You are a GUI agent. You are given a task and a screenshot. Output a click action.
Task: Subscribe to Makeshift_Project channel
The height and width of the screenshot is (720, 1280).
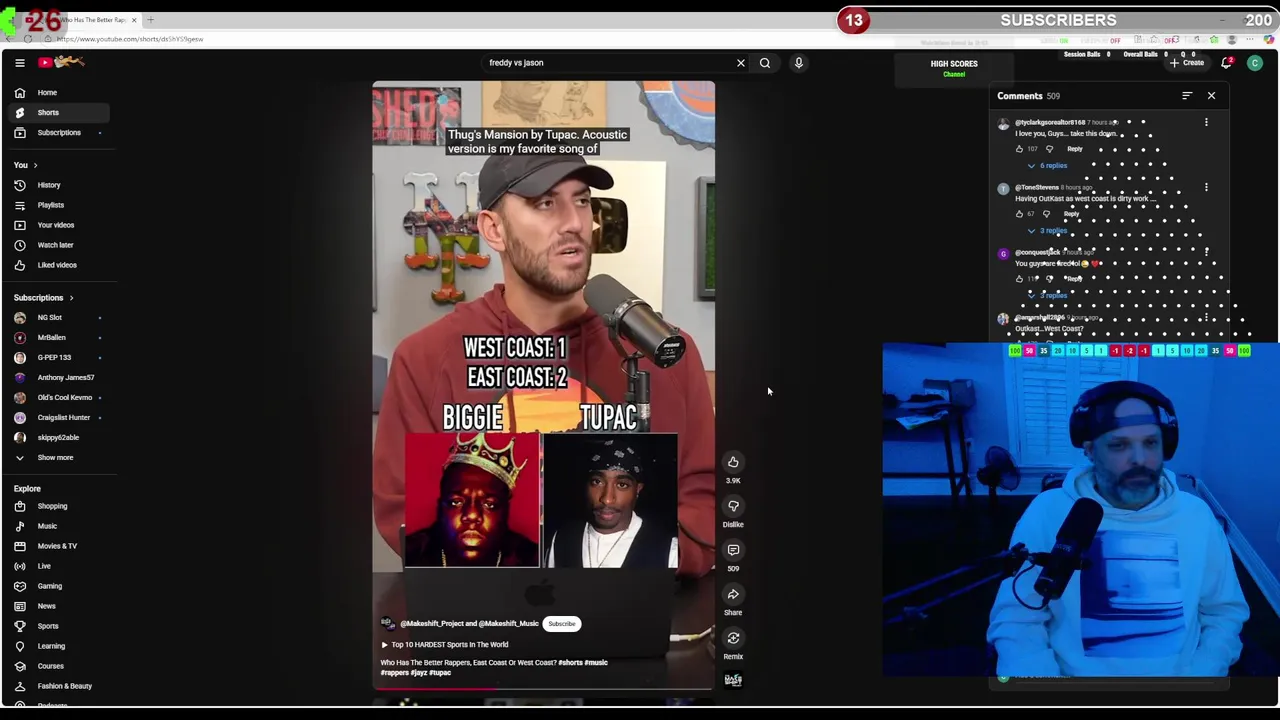click(x=562, y=623)
